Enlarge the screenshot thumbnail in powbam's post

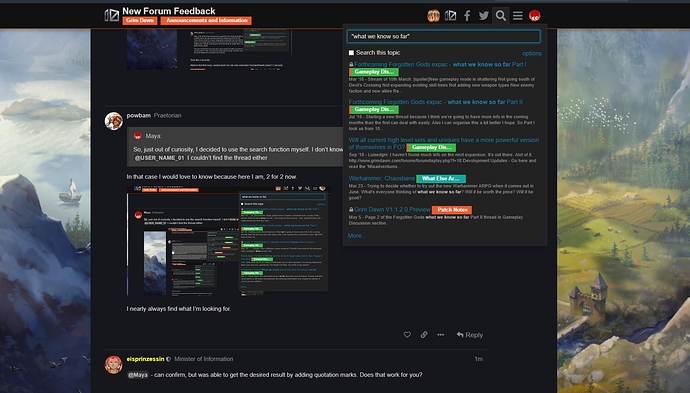coord(228,241)
